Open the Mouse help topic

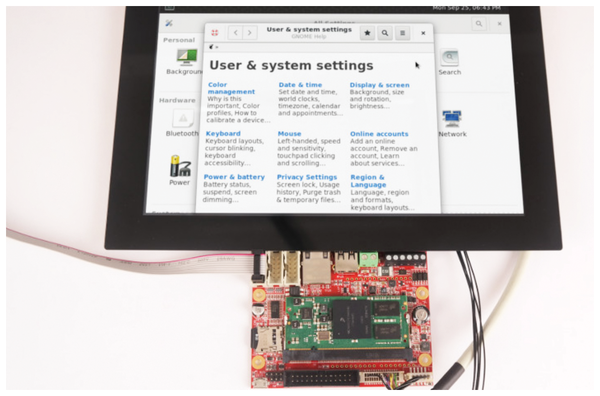click(289, 134)
